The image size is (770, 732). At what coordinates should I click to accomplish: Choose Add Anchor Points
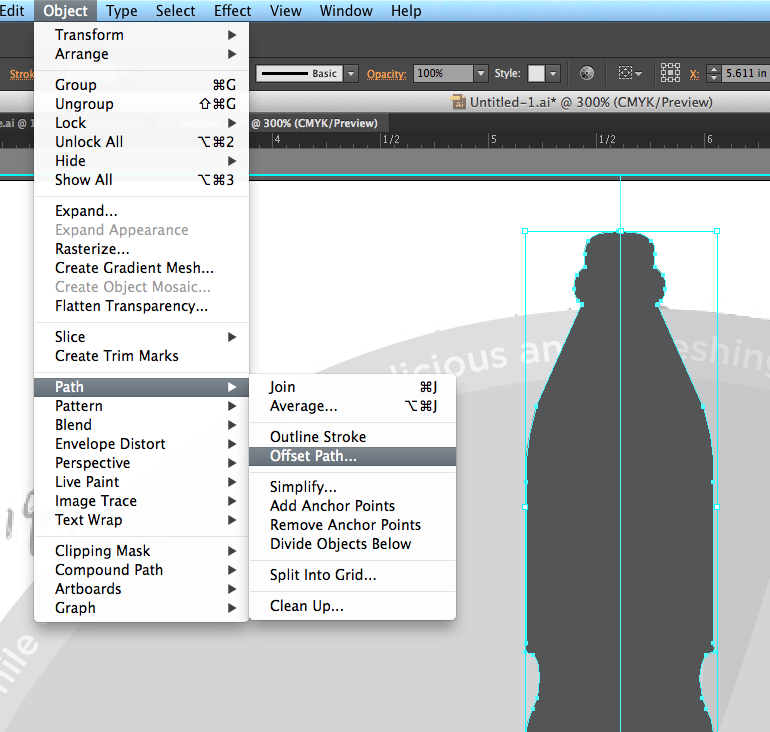click(353, 506)
